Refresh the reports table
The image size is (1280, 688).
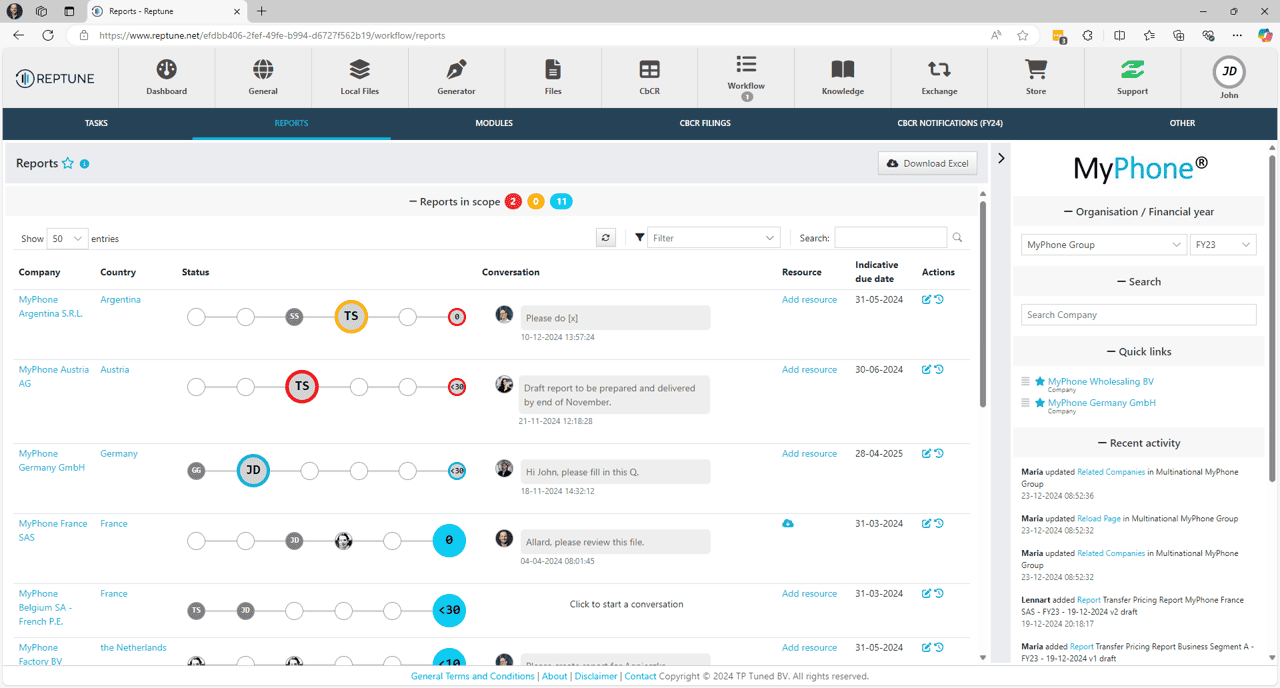click(x=605, y=237)
